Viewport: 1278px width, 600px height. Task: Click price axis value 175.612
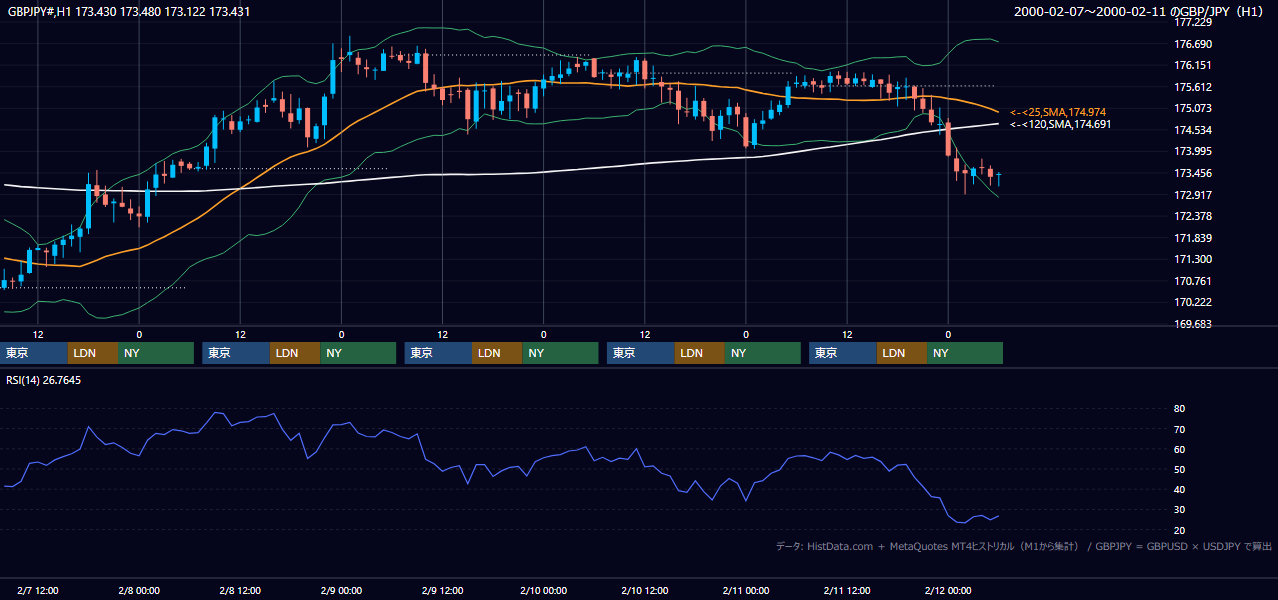(1193, 88)
